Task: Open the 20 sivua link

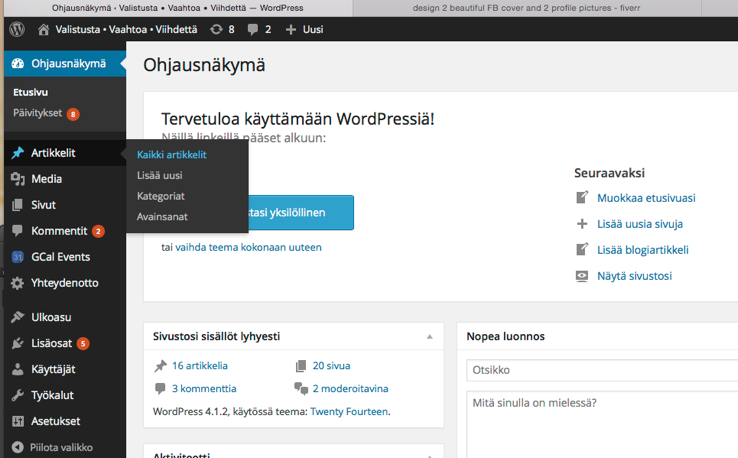Action: click(x=331, y=366)
